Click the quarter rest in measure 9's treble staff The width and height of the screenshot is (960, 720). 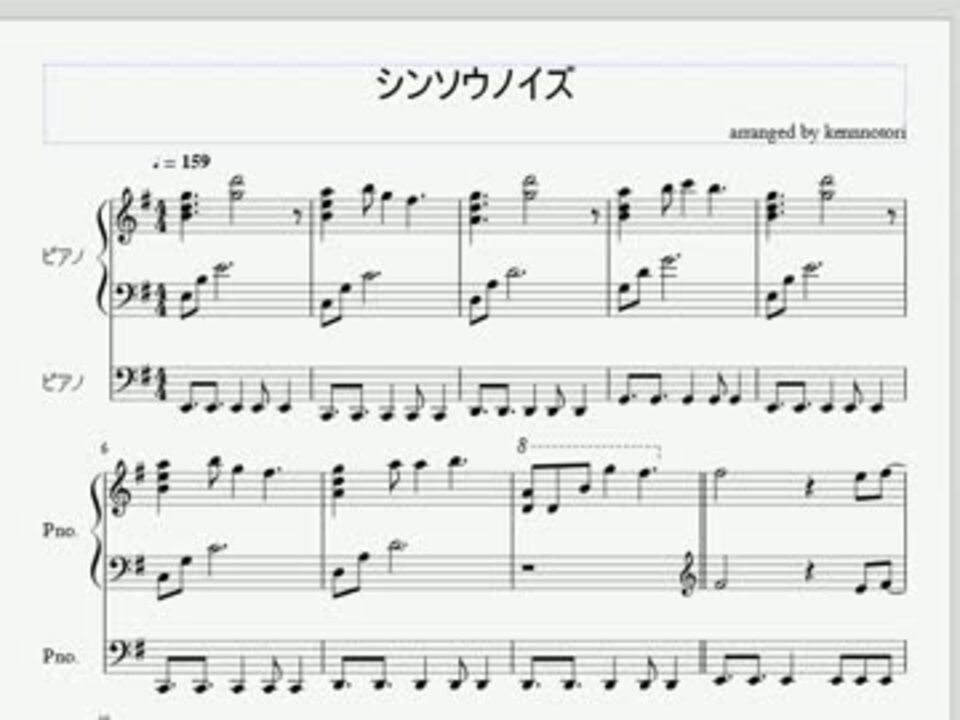[809, 487]
